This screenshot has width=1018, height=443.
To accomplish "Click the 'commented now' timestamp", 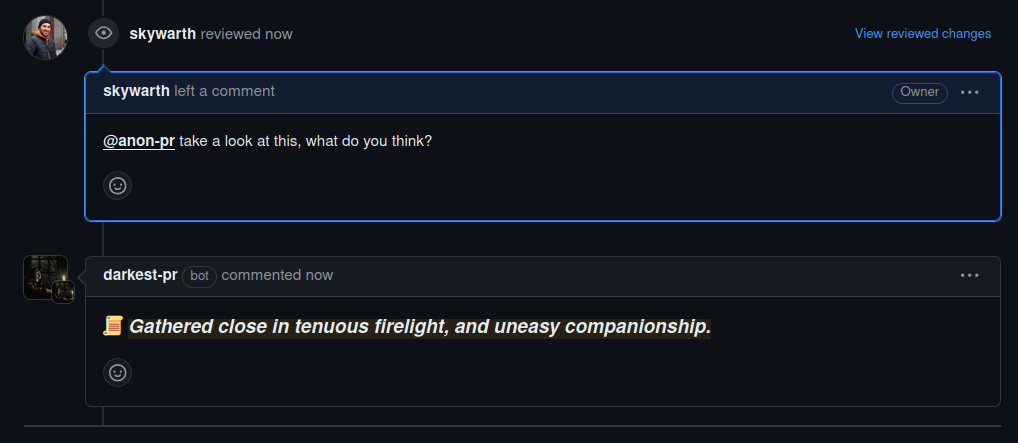I will tap(277, 275).
